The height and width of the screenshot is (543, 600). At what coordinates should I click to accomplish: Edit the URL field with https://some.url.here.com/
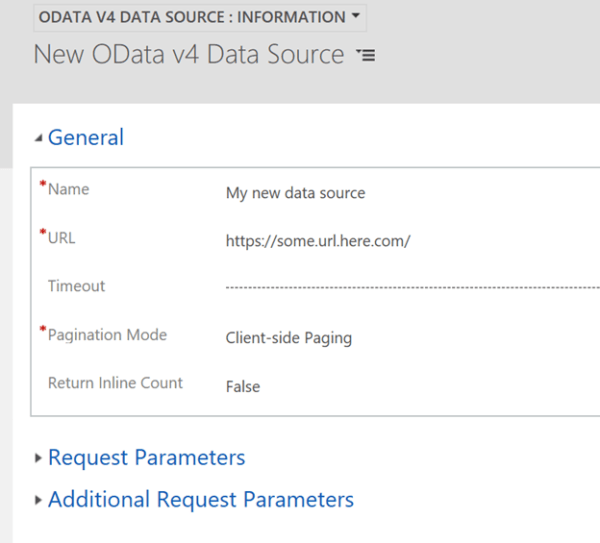pos(318,241)
